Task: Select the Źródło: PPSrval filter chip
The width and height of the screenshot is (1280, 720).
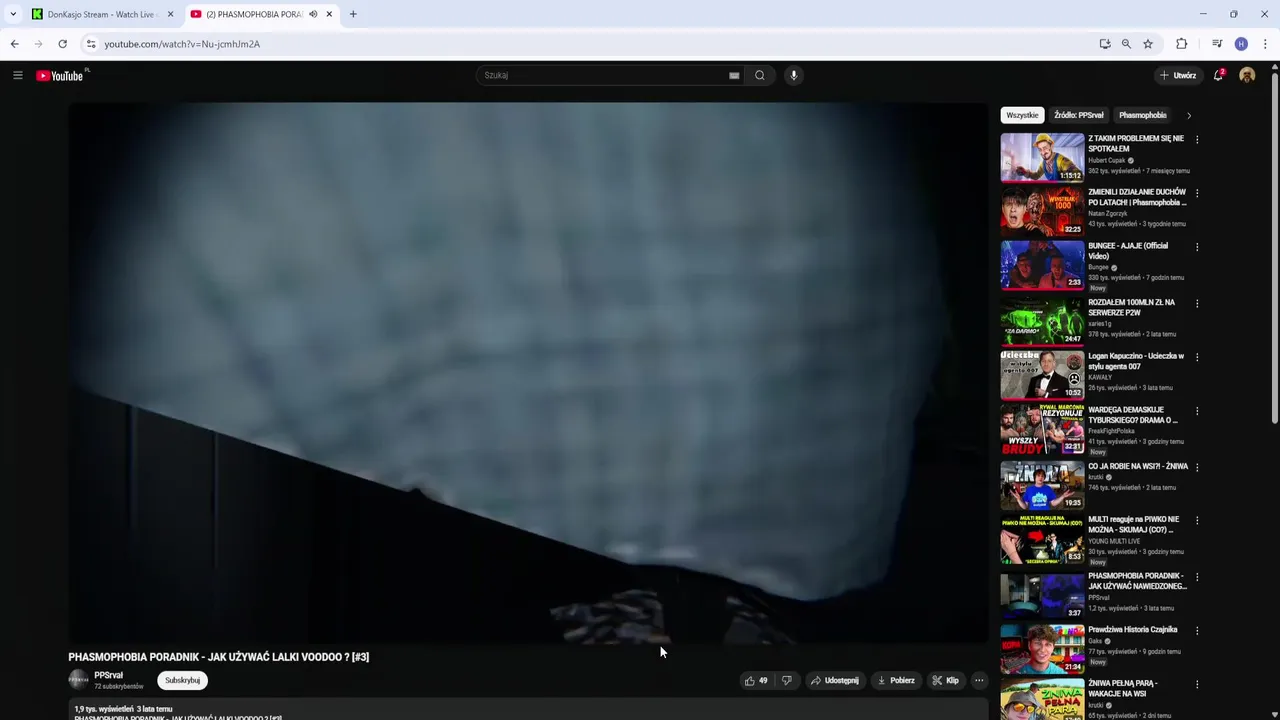Action: pos(1078,115)
